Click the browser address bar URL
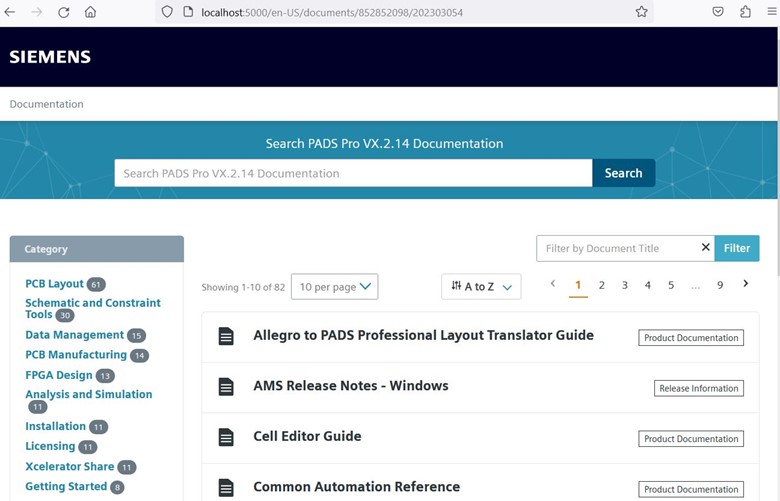Viewport: 780px width, 501px height. coord(332,12)
